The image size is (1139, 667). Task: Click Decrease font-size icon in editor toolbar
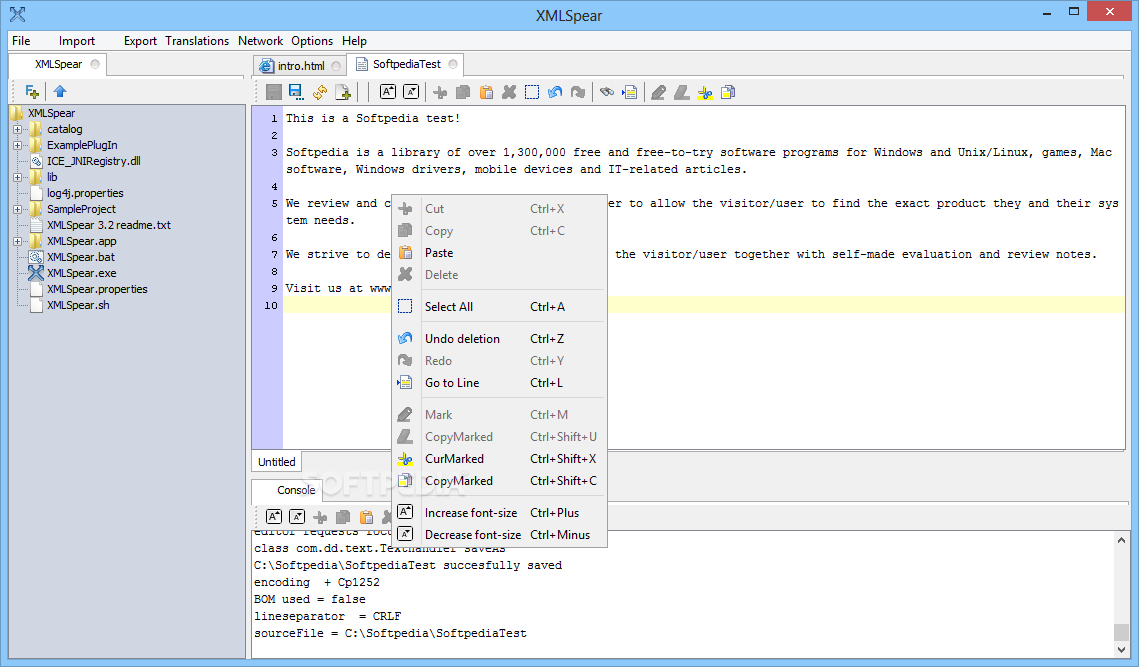(411, 92)
